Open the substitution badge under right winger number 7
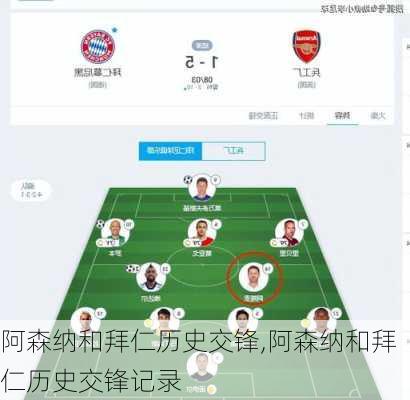 pos(280,243)
